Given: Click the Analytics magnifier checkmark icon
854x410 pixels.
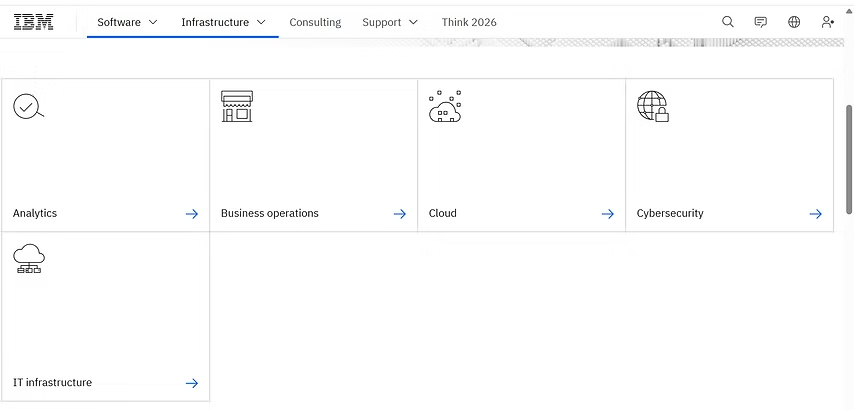Looking at the screenshot, I should pyautogui.click(x=28, y=106).
